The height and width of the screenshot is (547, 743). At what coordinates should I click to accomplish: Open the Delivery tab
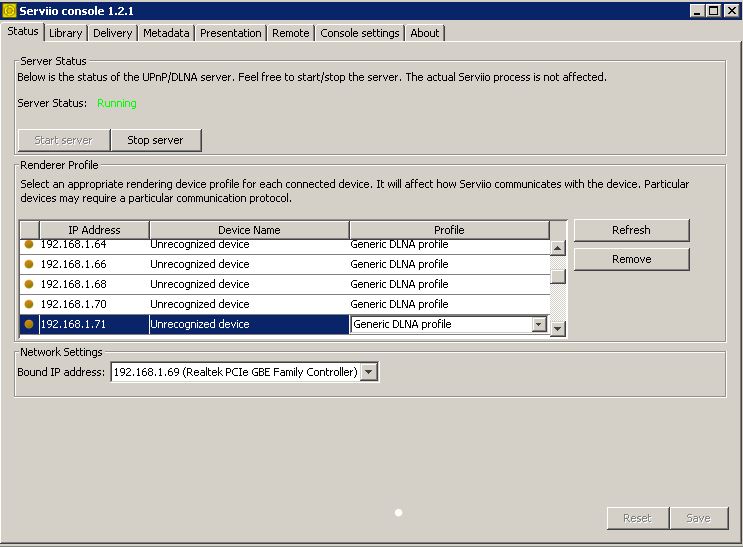coord(113,33)
